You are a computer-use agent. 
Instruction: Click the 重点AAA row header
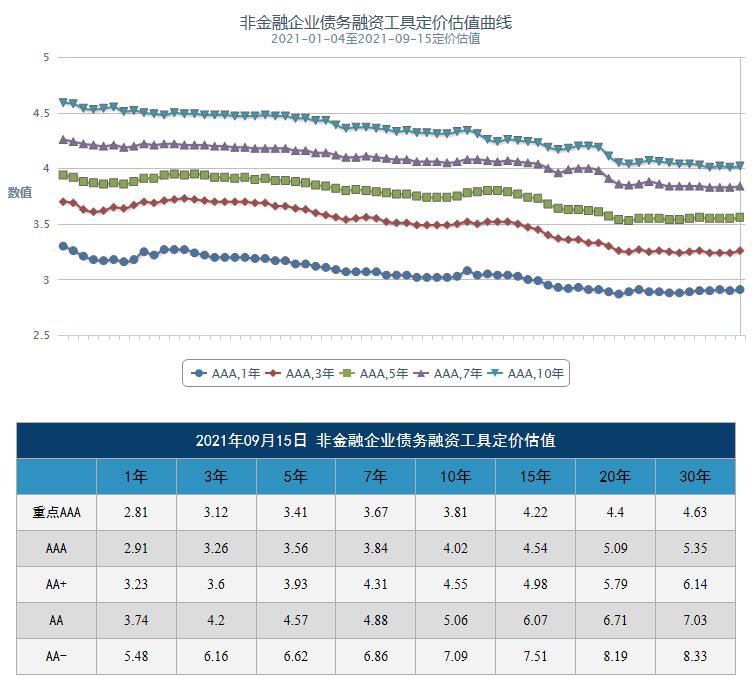click(x=56, y=513)
